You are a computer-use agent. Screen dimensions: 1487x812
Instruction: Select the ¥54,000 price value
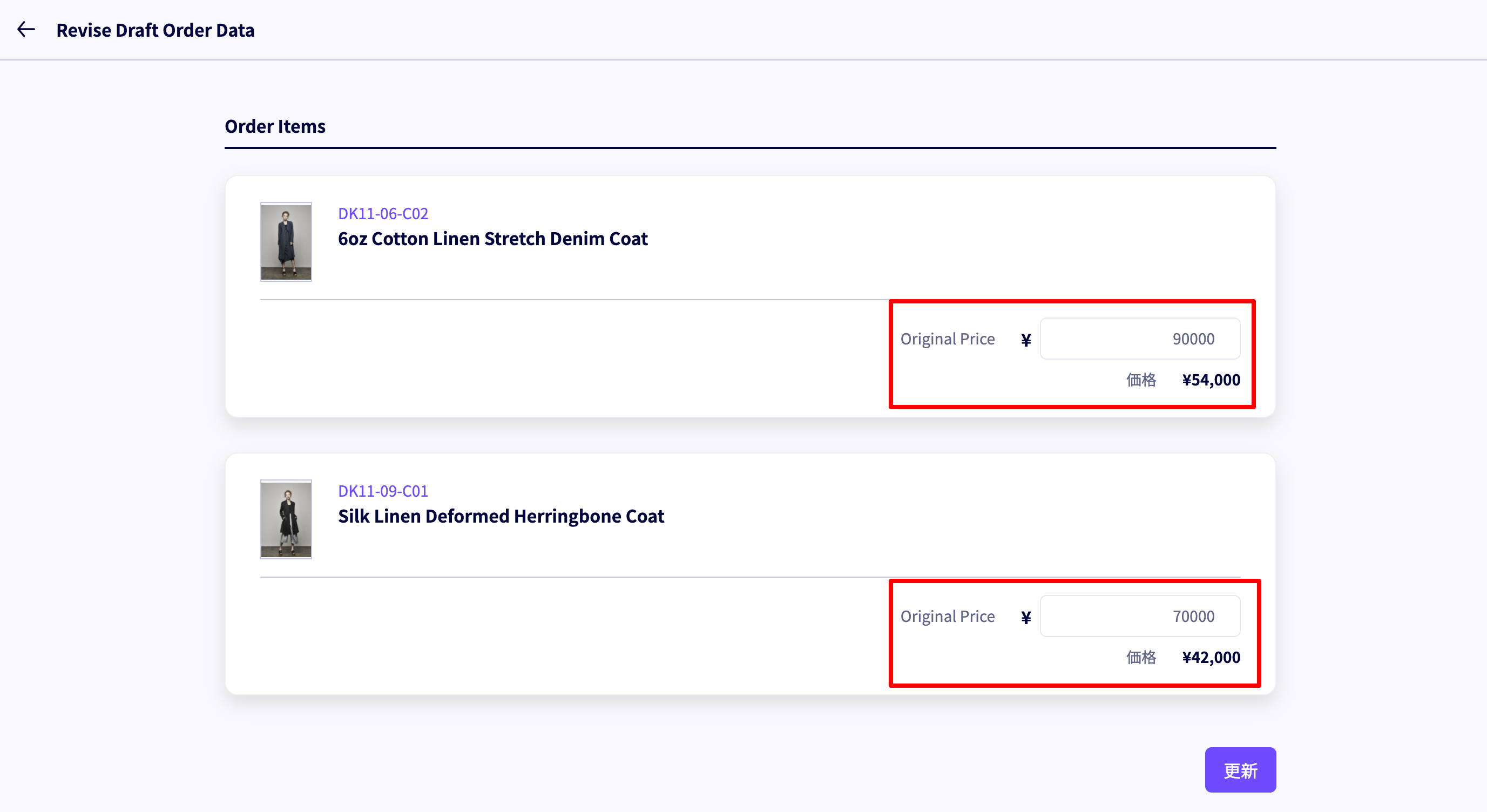[x=1211, y=380]
